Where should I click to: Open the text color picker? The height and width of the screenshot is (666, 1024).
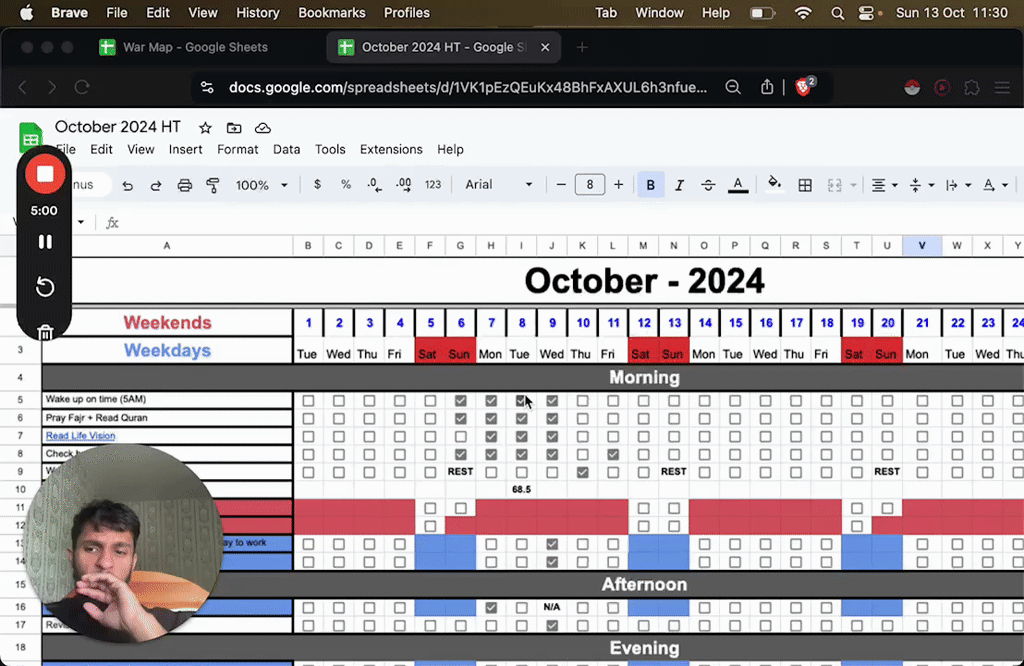(738, 185)
